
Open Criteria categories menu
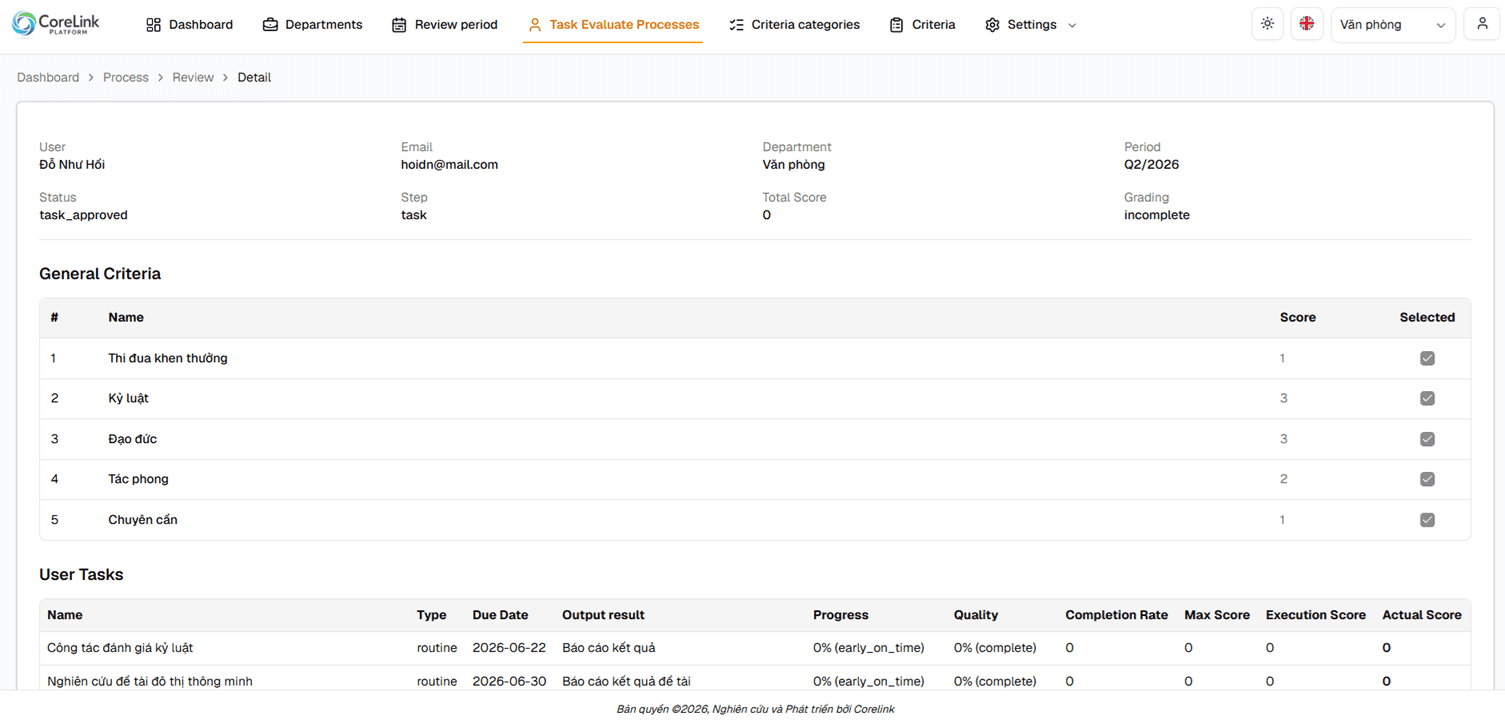tap(794, 25)
